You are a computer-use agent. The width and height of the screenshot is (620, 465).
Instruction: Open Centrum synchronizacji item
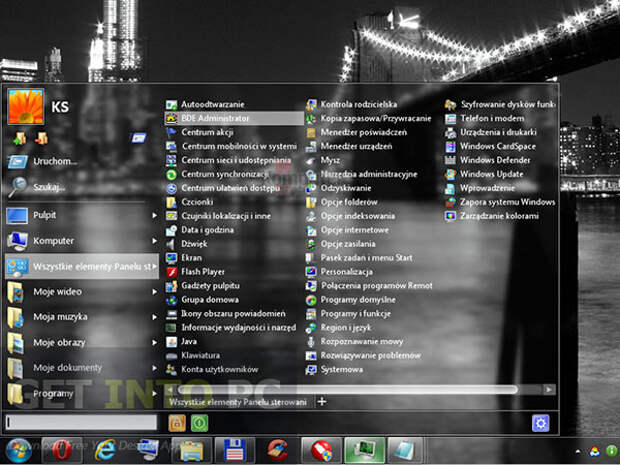[217, 174]
